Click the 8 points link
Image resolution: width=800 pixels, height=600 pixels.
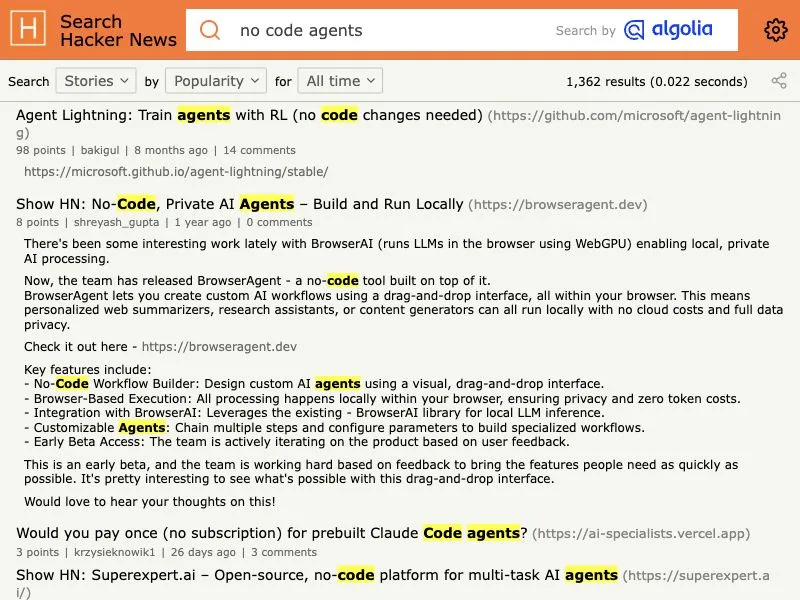click(x=37, y=222)
